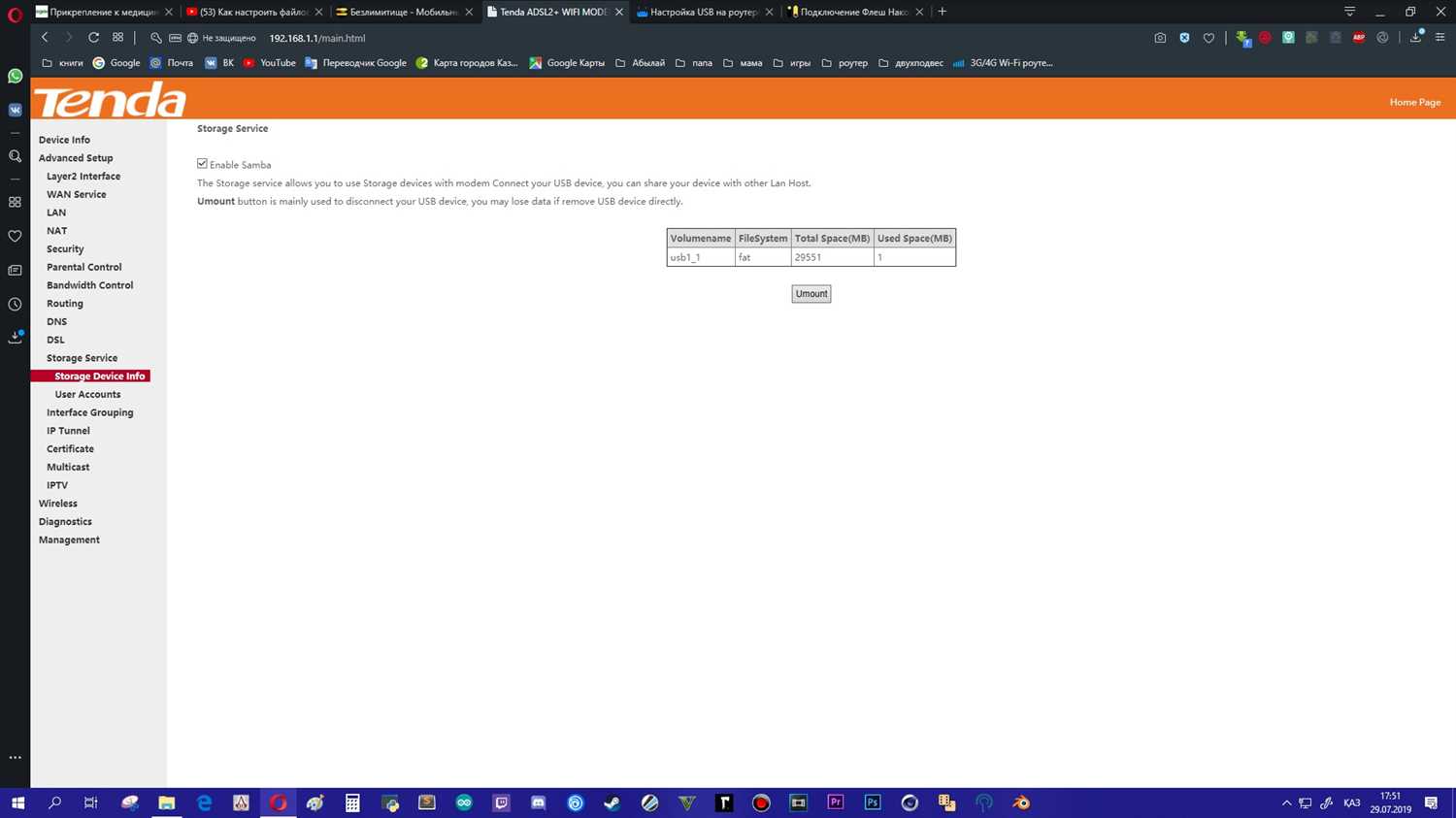Open VK messenger in the Opera sidebar
This screenshot has height=818, width=1456.
tap(15, 111)
